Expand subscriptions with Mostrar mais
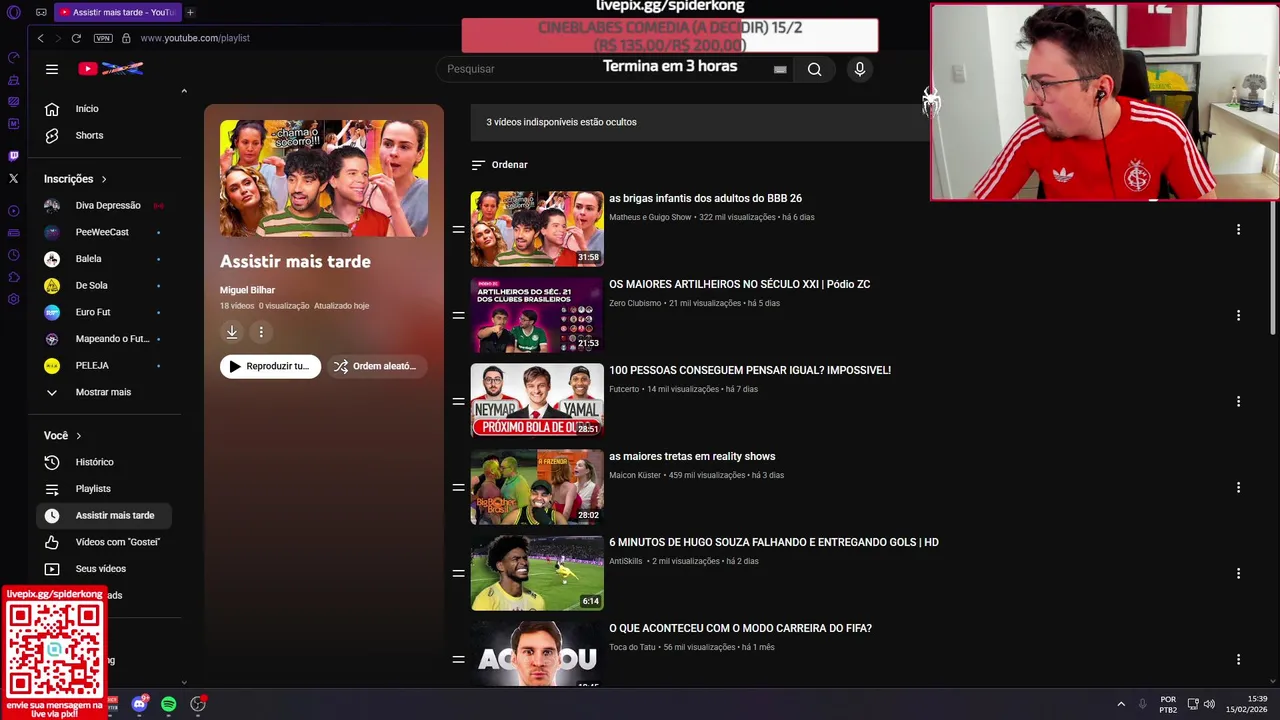1280x720 pixels. click(103, 392)
